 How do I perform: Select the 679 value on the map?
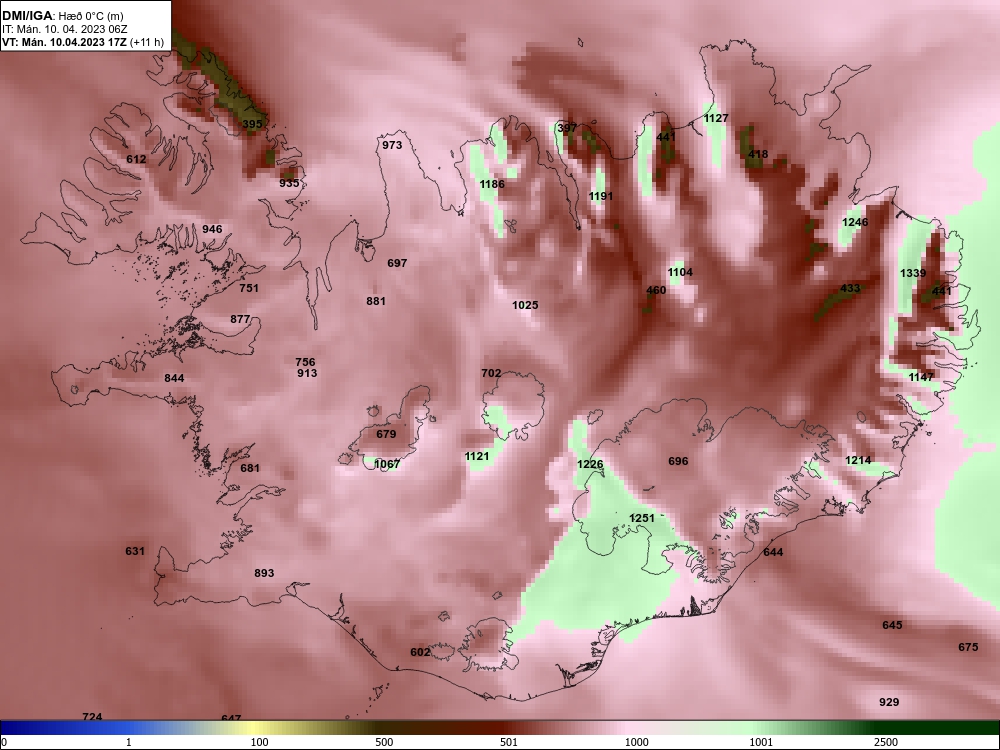click(386, 434)
